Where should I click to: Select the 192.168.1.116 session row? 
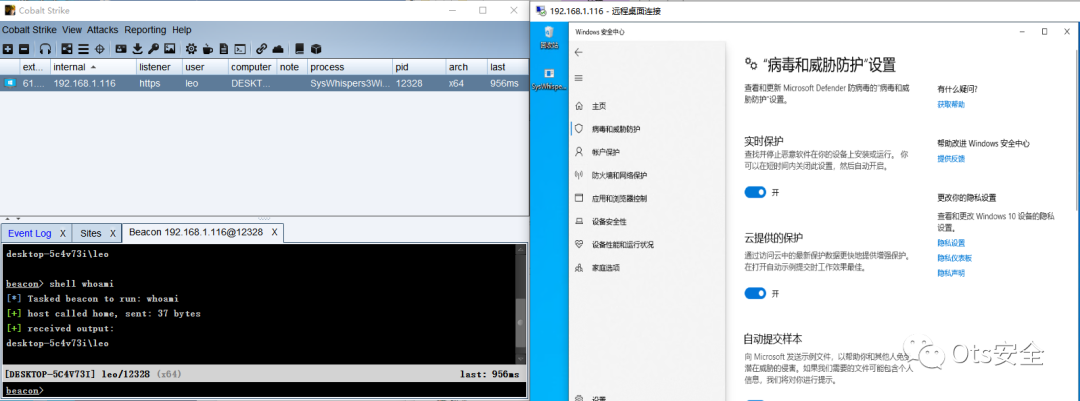264,83
